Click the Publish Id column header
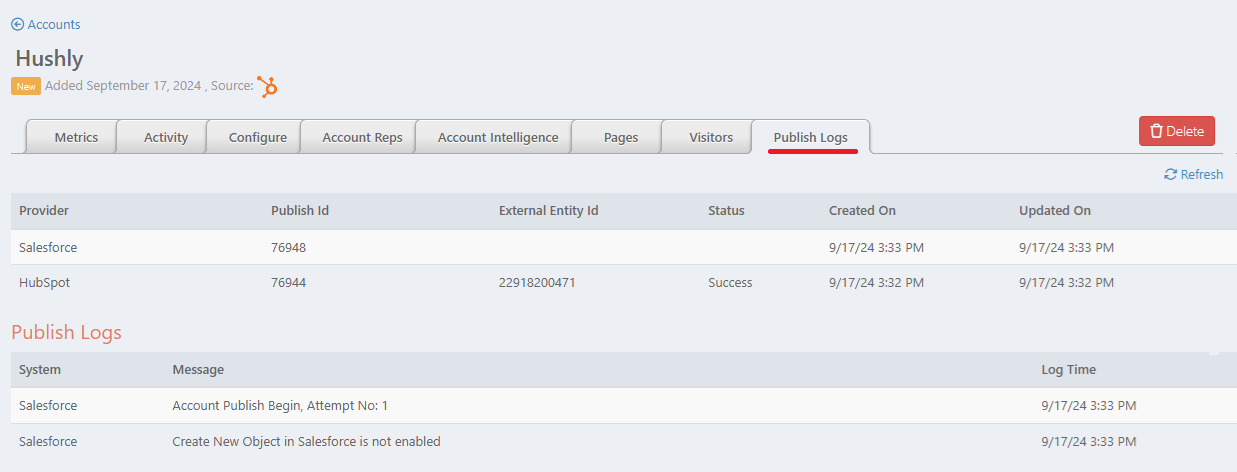 pyautogui.click(x=300, y=211)
